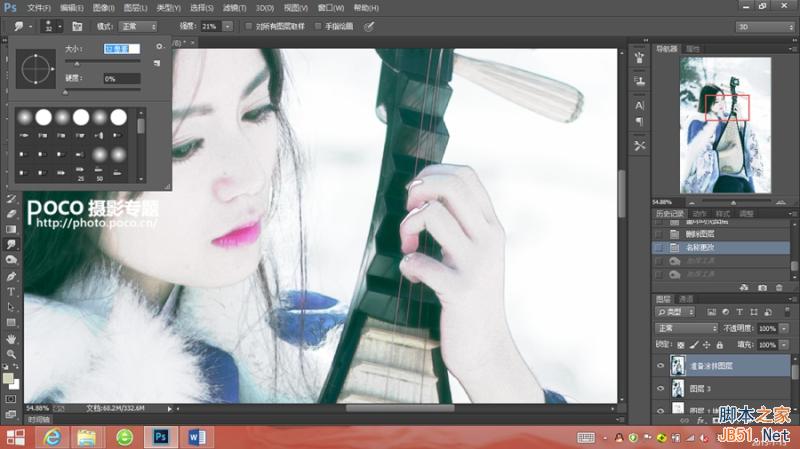This screenshot has height=449, width=800.
Task: Hide '图层 3' via its eye icon
Action: click(x=661, y=388)
